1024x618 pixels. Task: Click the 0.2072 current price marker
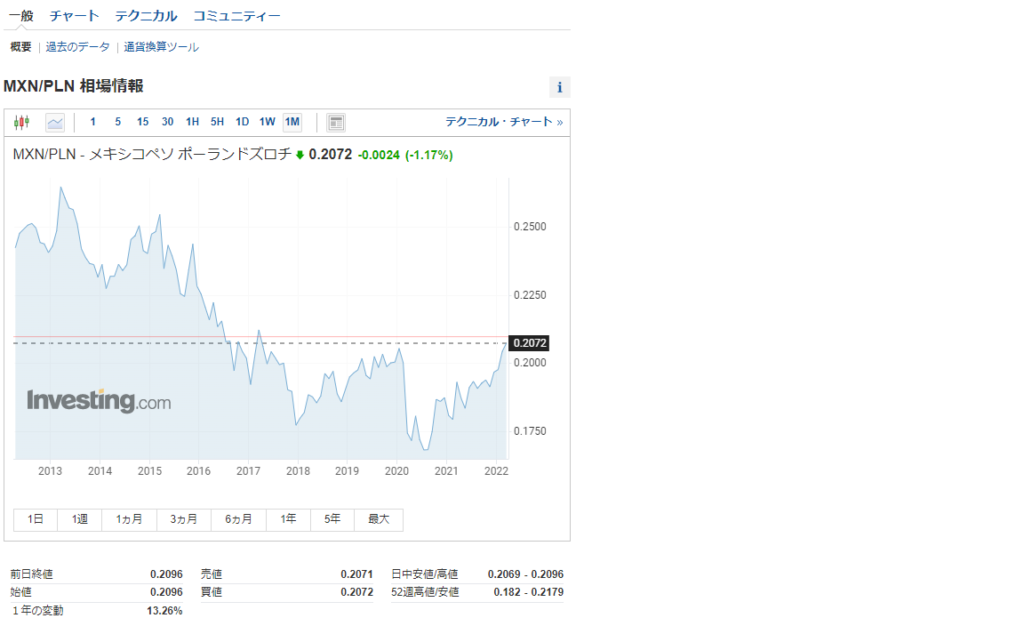528,343
